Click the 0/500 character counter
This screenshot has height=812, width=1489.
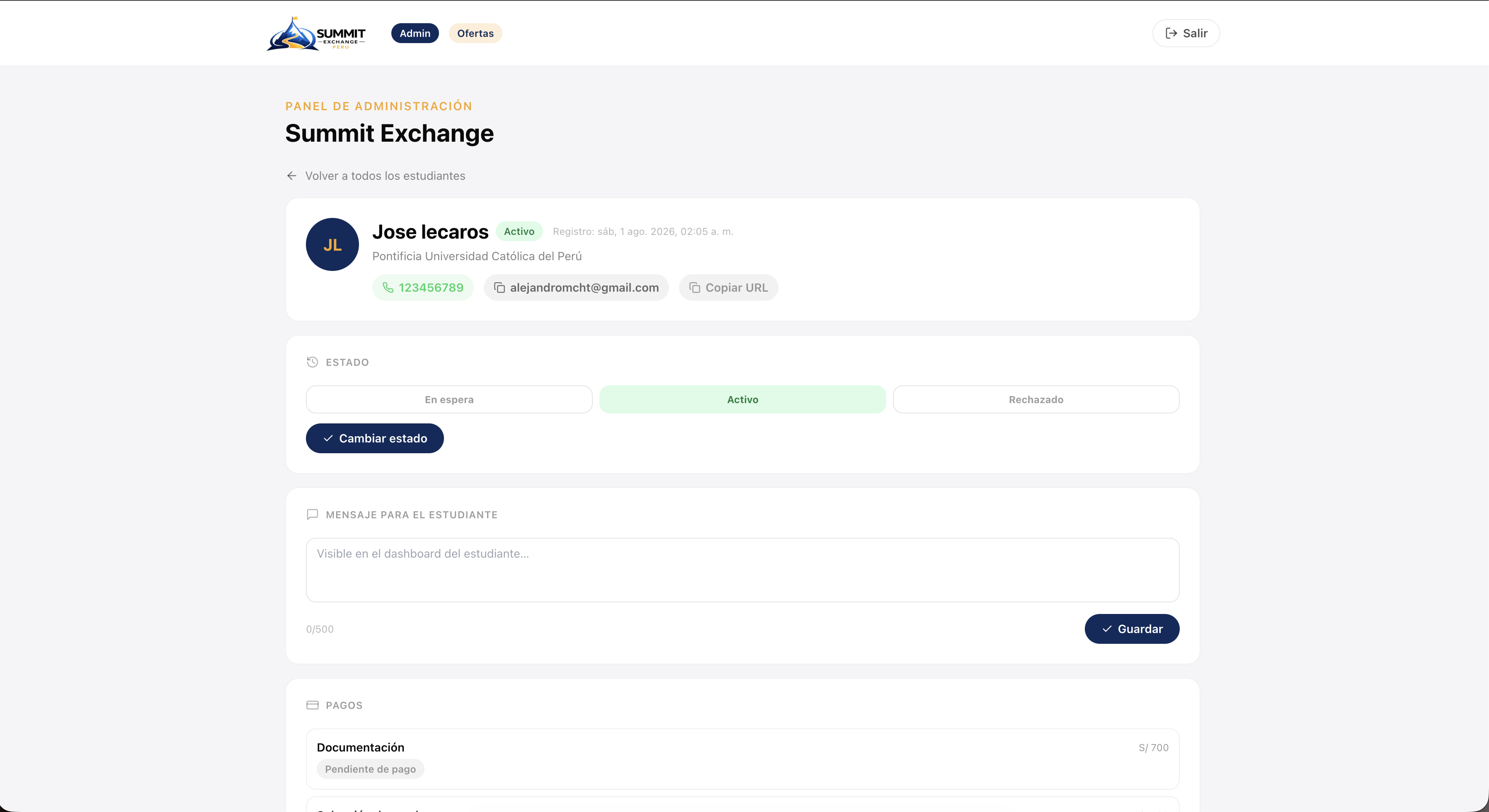[x=320, y=629]
